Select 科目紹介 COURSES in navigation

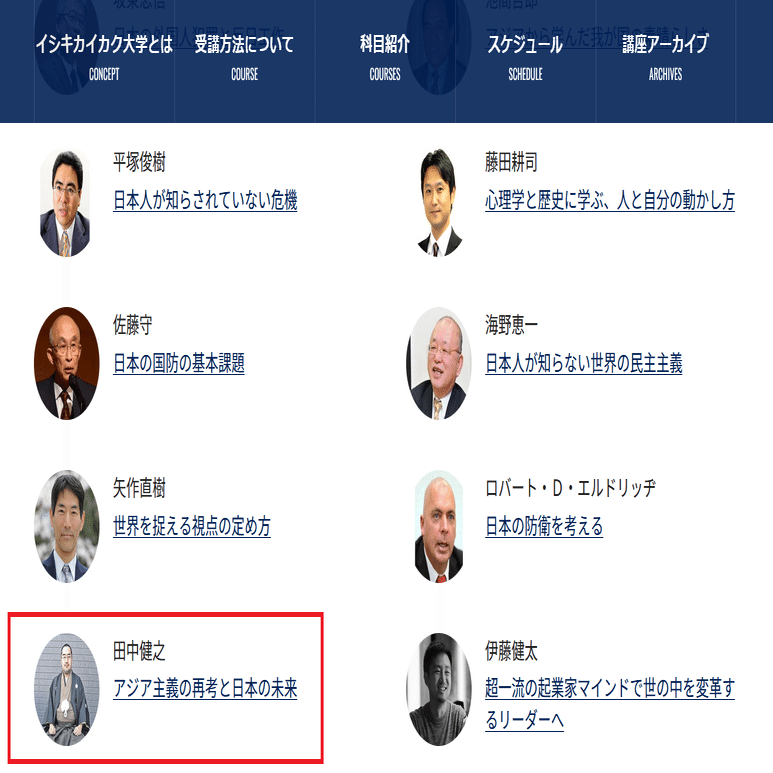click(385, 57)
